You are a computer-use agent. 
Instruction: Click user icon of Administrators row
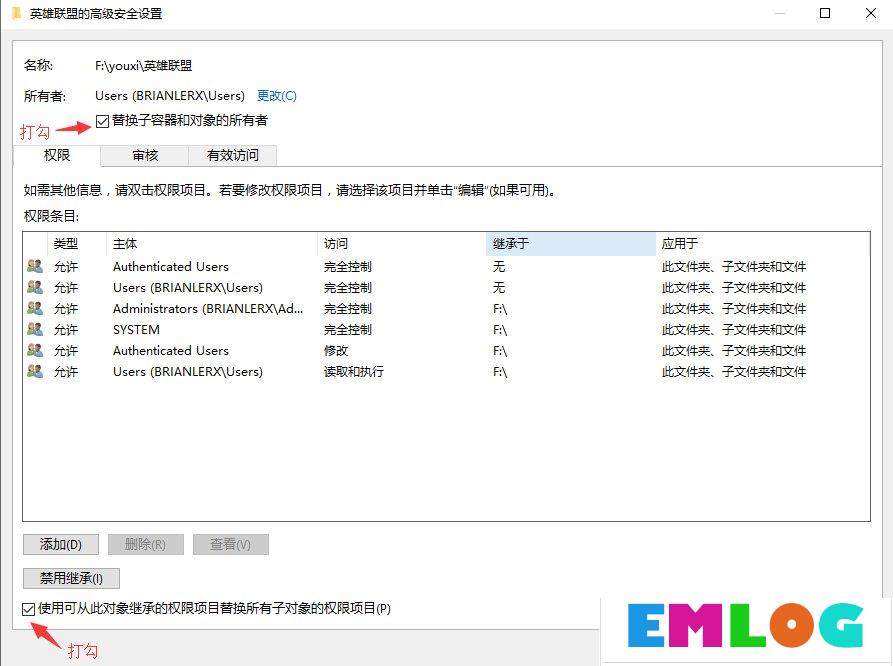[35, 308]
